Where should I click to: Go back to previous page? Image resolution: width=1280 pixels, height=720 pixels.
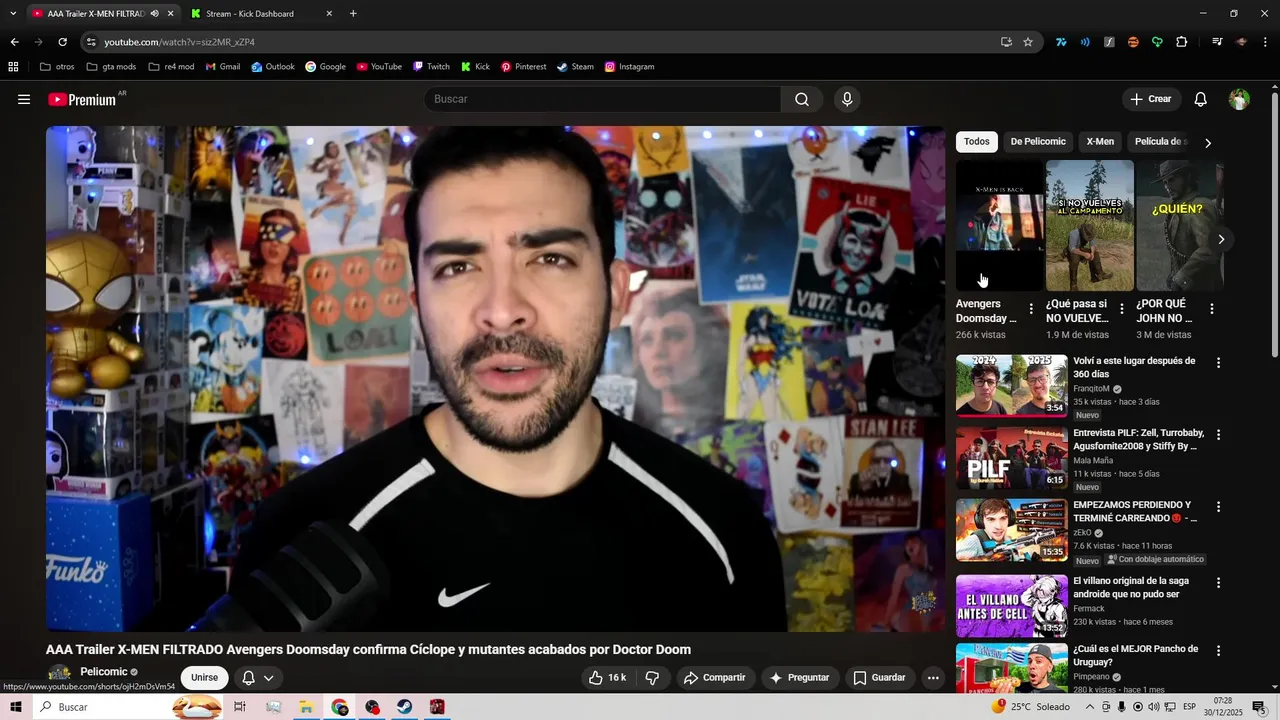pos(14,42)
